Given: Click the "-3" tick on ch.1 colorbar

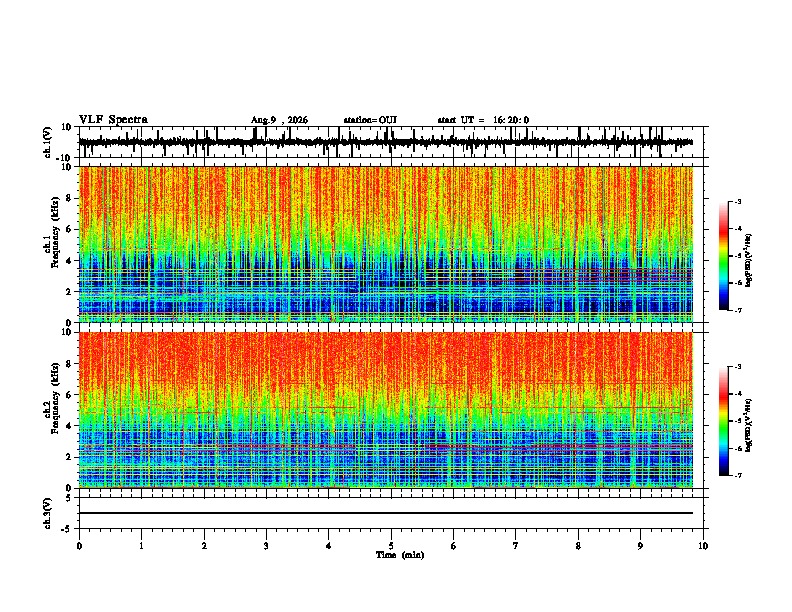Looking at the screenshot, I should click(737, 201).
